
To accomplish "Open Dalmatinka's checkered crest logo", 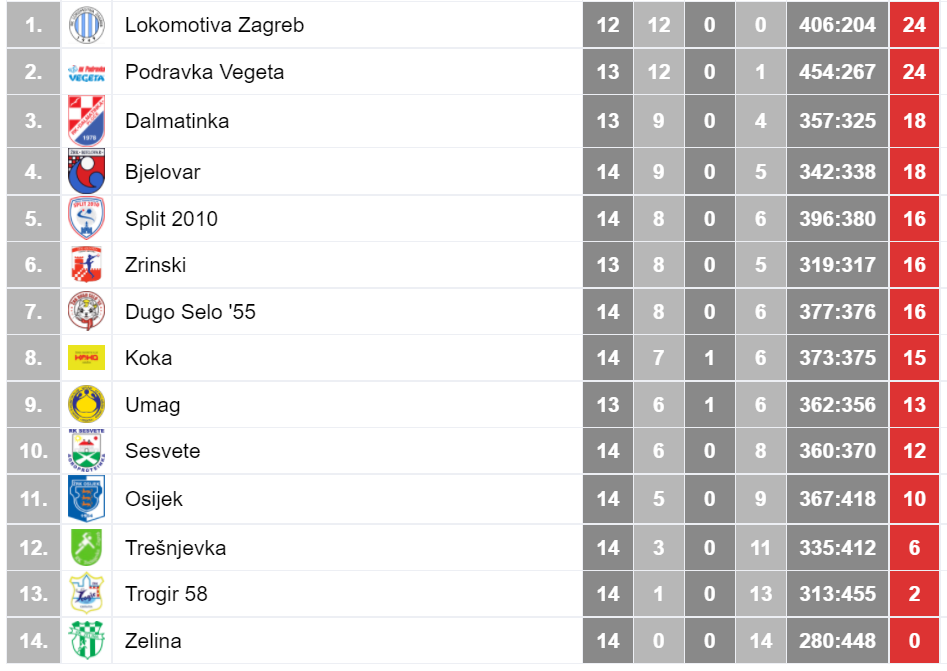I will tap(86, 121).
